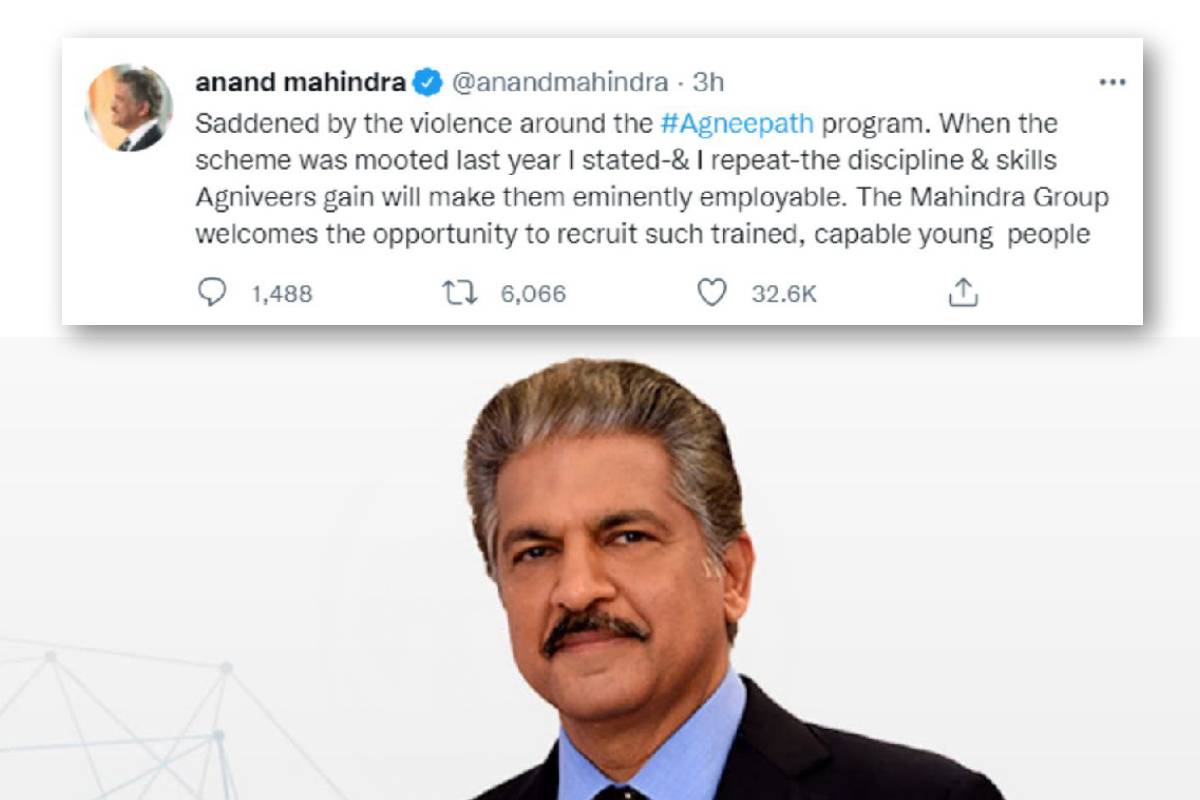1200x800 pixels.
Task: Click the display name "anand mahindra"
Action: coord(299,84)
